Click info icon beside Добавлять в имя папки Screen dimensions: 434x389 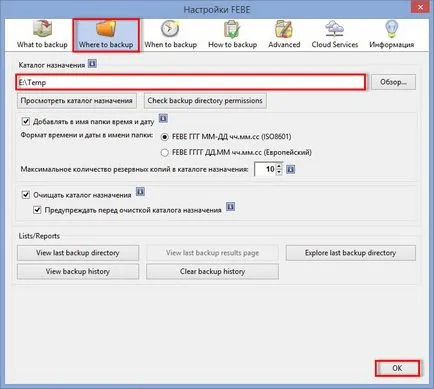point(163,118)
